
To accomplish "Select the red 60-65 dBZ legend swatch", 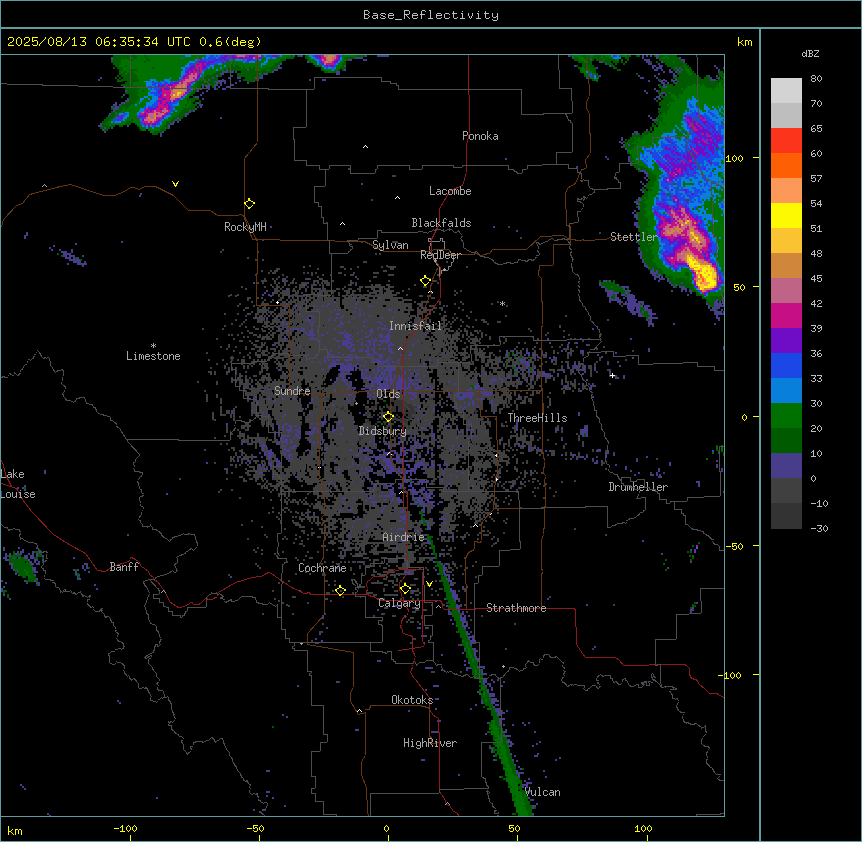I will [x=786, y=141].
